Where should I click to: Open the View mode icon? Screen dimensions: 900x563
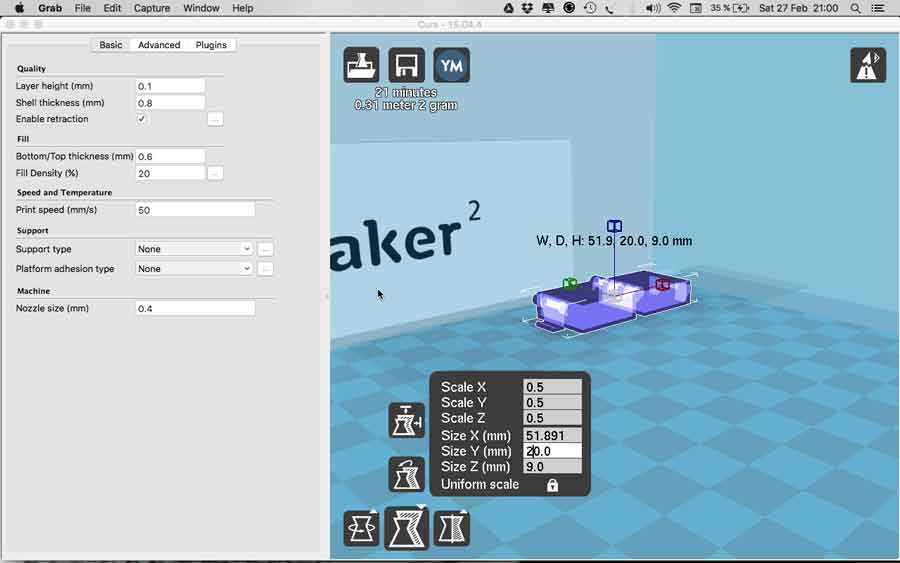point(868,65)
